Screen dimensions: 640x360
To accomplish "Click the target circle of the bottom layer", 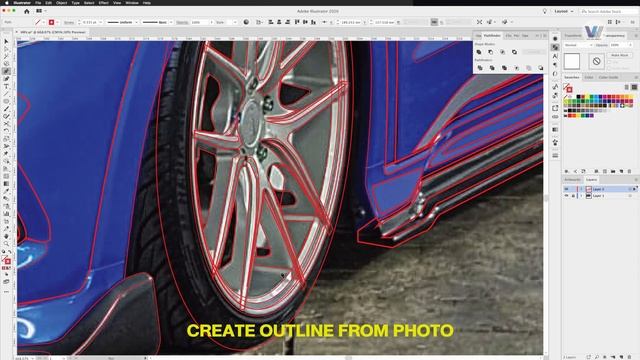I will pyautogui.click(x=630, y=196).
